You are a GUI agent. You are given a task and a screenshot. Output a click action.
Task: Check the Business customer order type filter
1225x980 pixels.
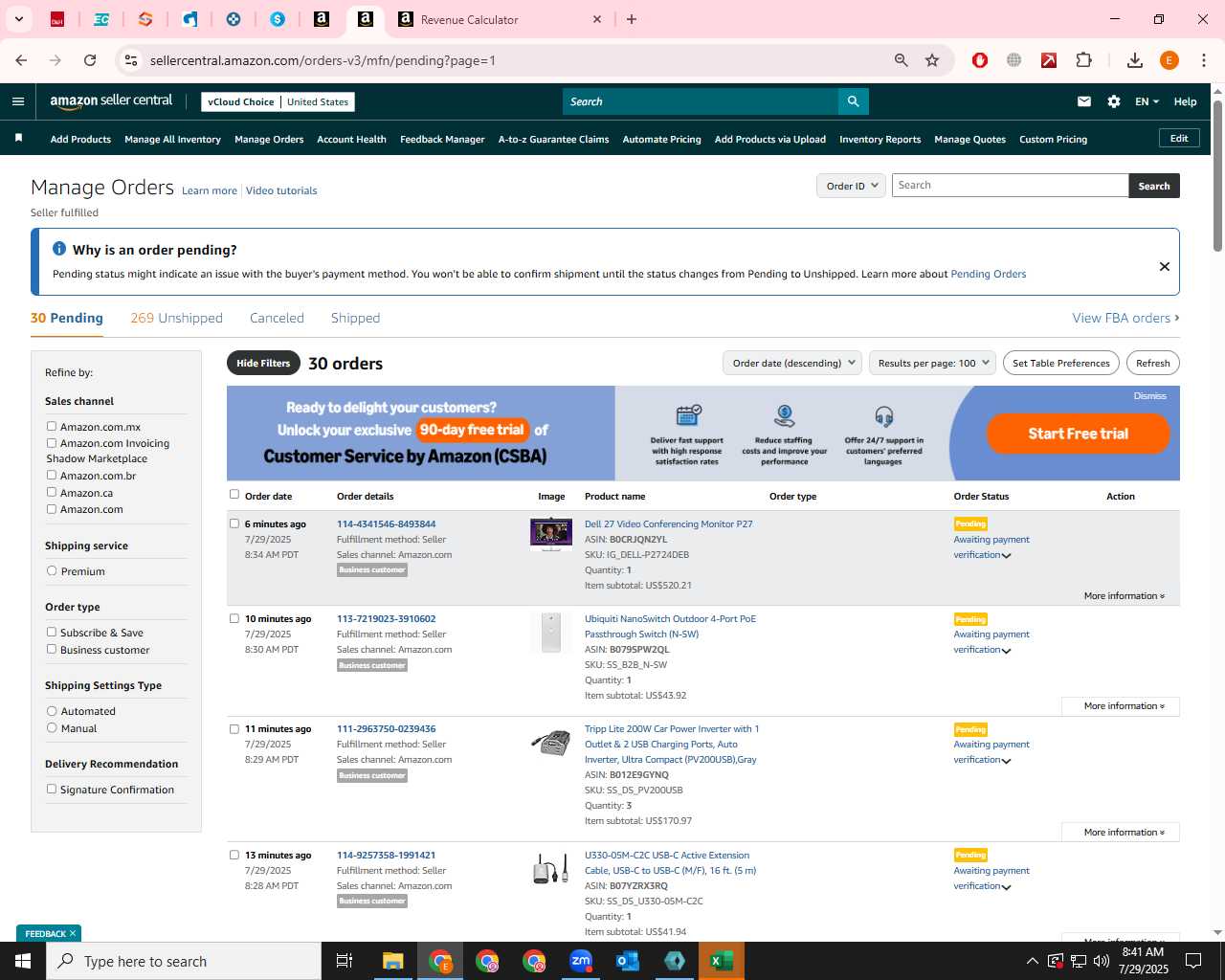(52, 649)
